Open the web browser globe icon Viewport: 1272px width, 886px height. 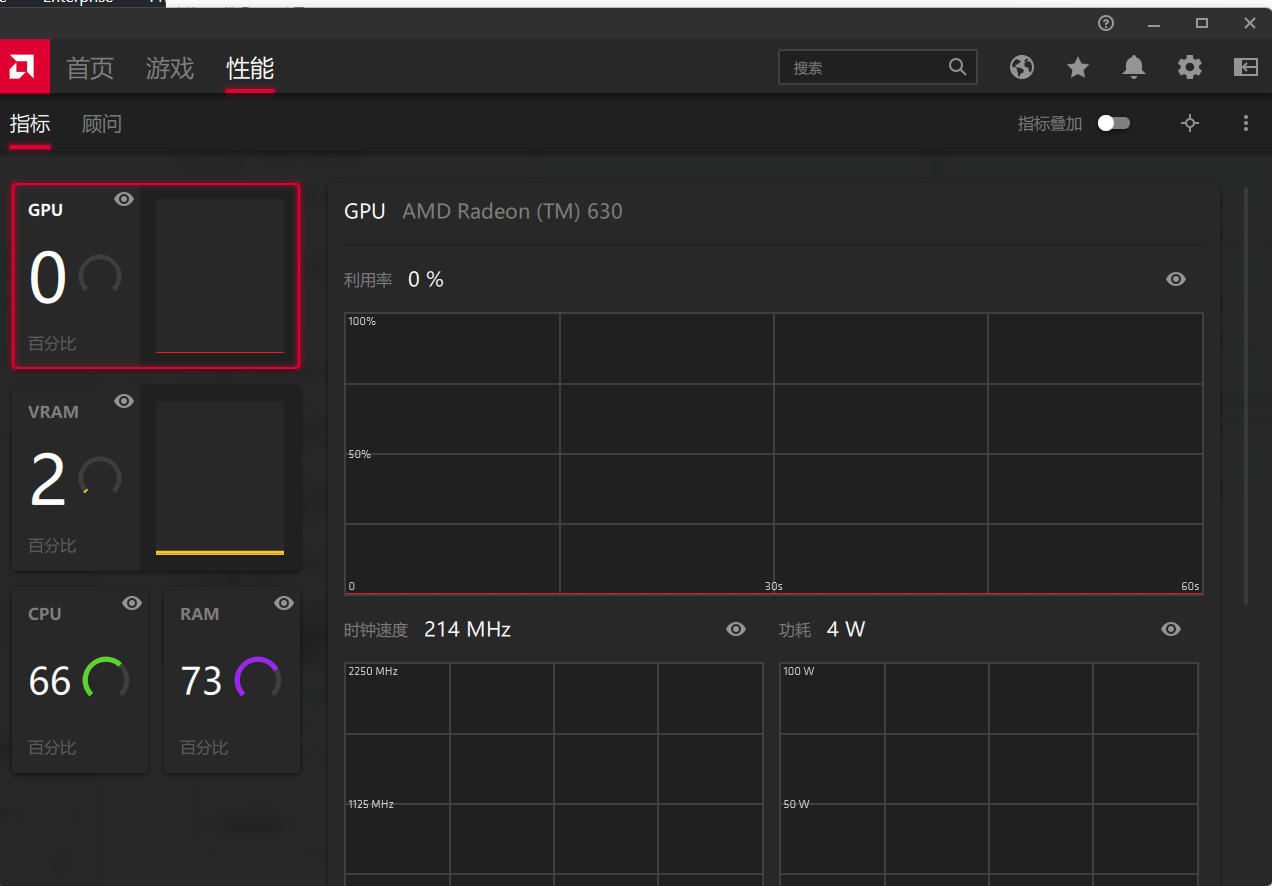click(1022, 67)
